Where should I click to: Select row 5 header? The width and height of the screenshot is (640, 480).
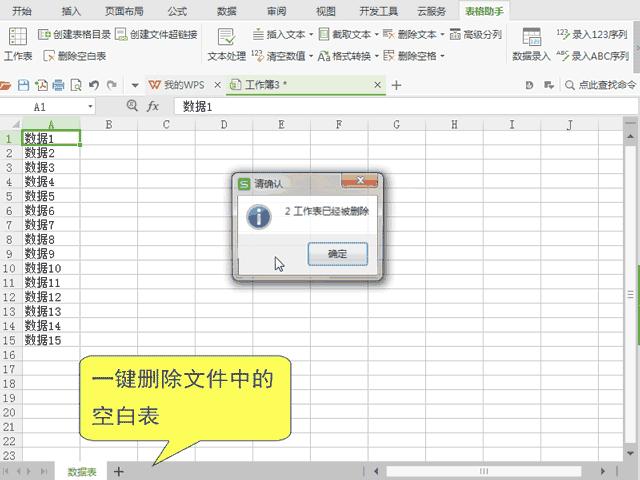click(10, 196)
